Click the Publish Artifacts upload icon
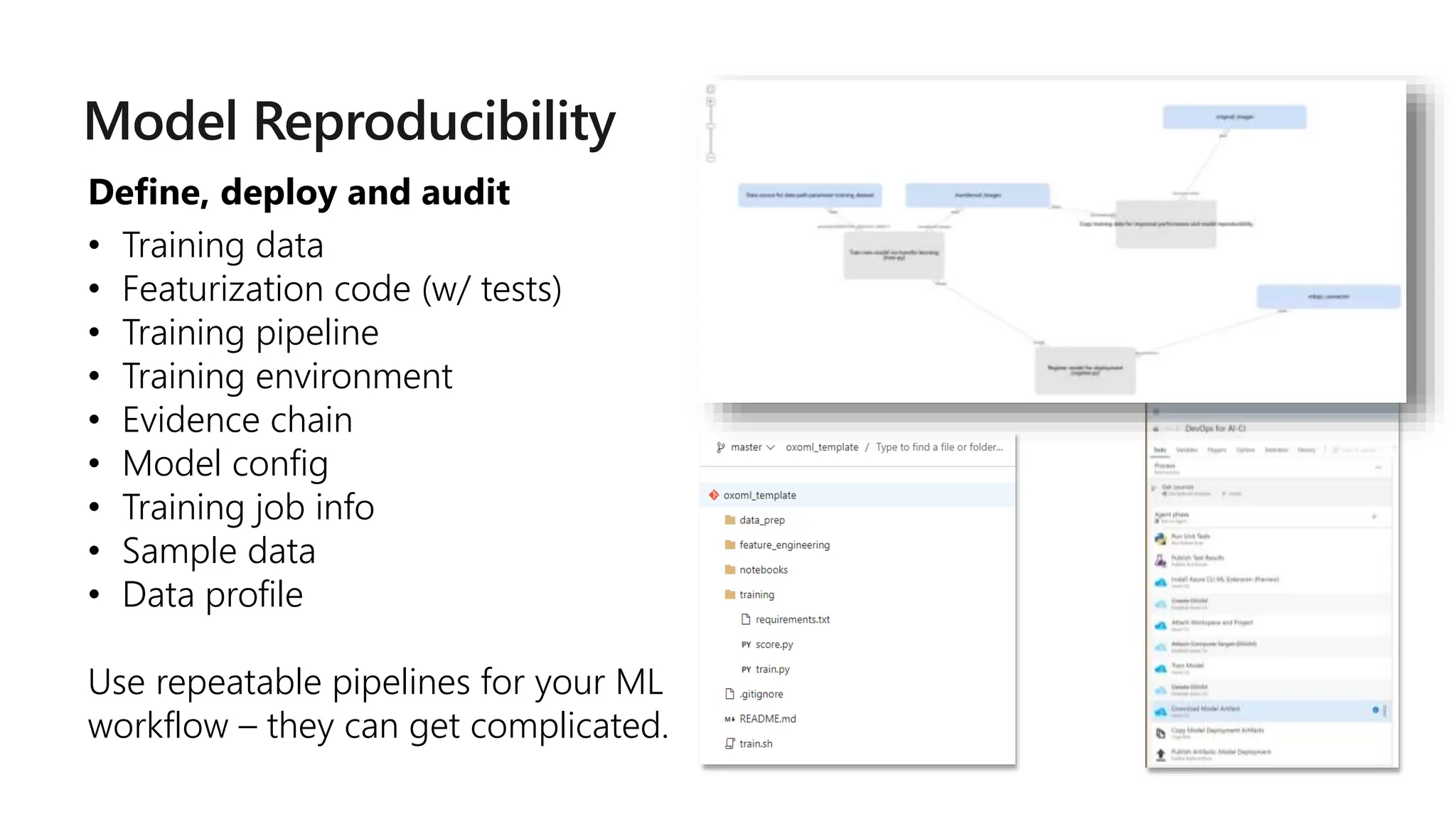 click(x=1160, y=754)
